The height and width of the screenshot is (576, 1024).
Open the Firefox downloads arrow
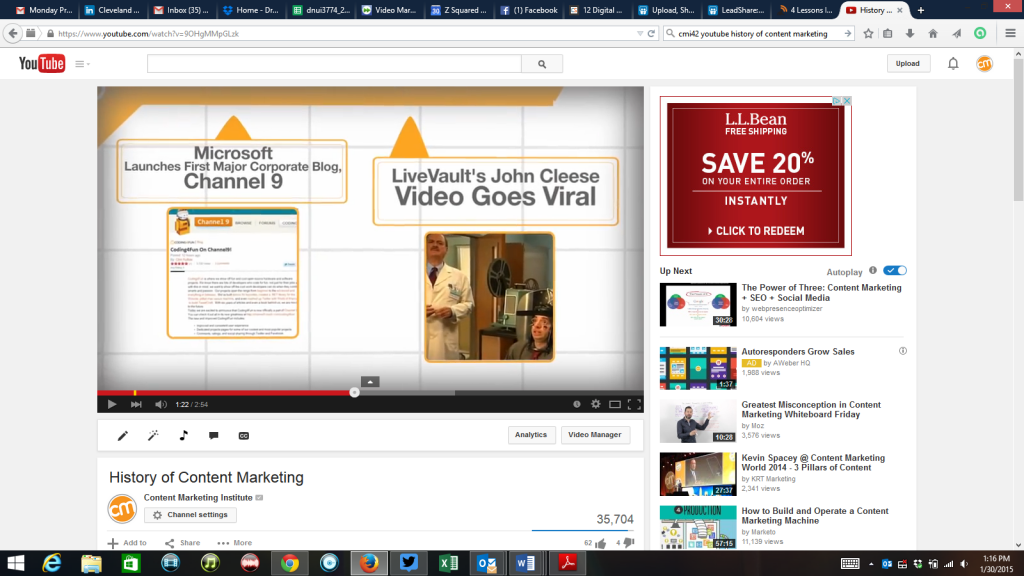[910, 33]
